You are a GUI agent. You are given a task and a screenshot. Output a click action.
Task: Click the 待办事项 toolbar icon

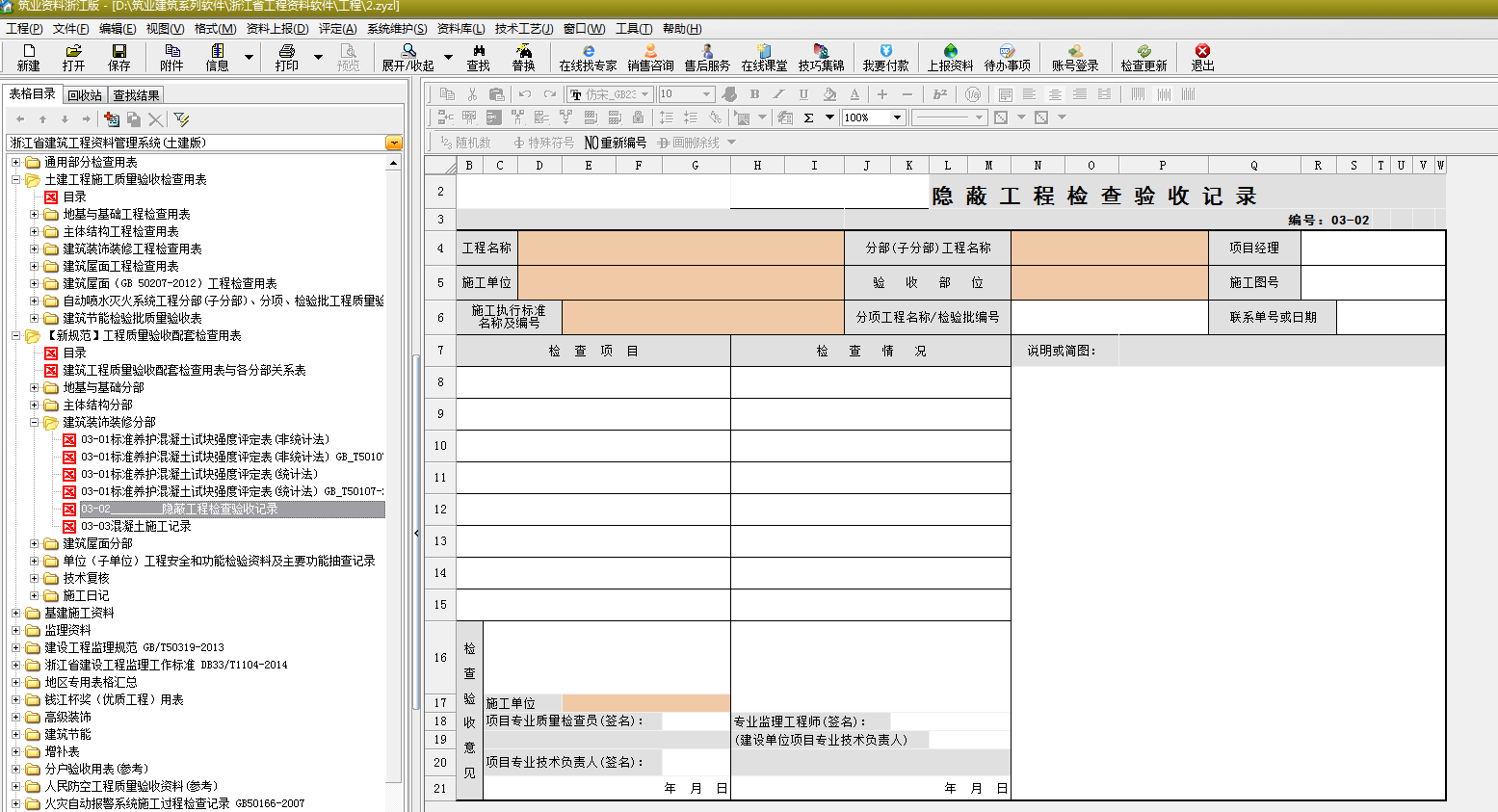pyautogui.click(x=1007, y=57)
